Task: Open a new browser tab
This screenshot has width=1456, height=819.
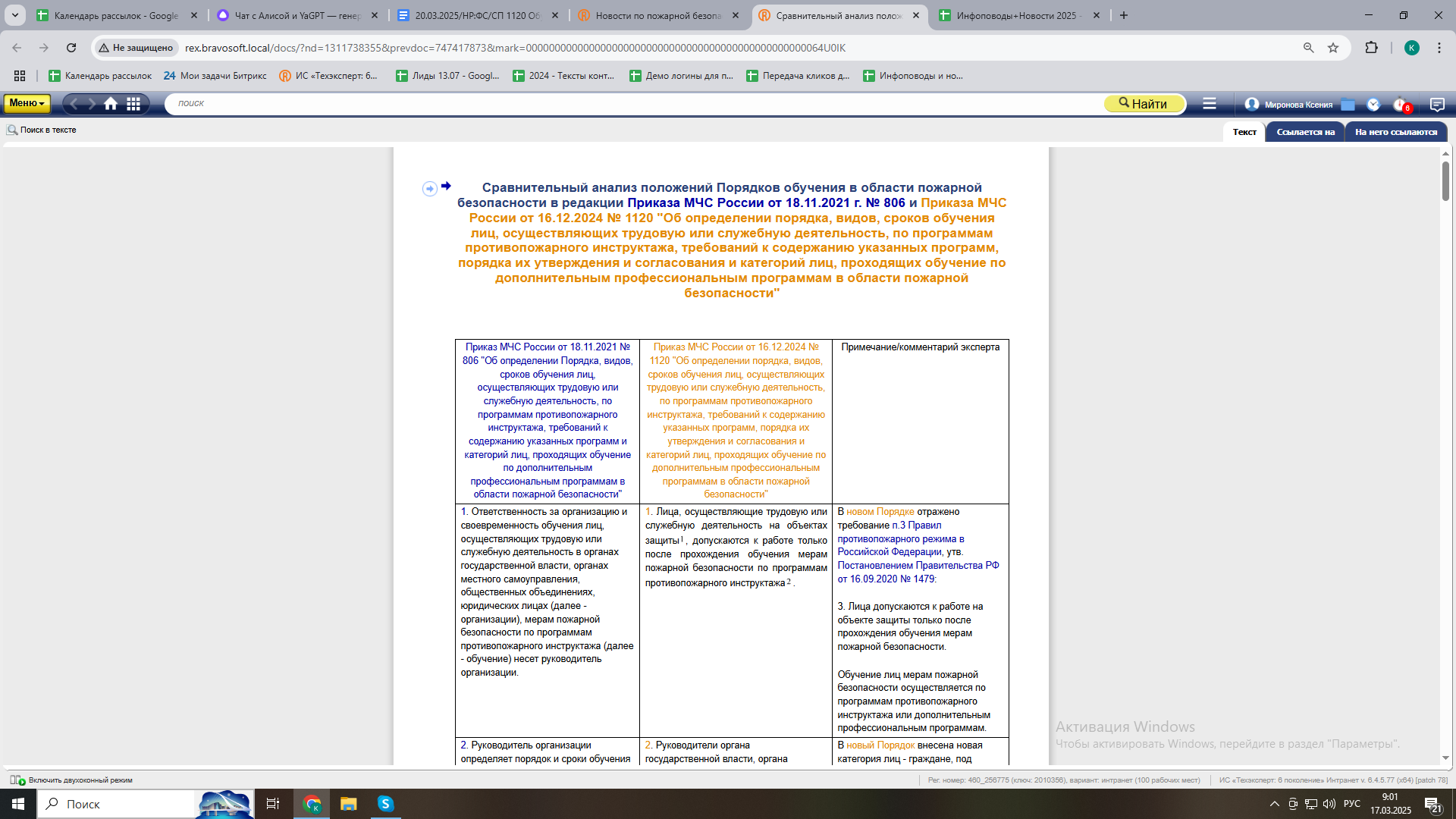Action: point(1124,15)
